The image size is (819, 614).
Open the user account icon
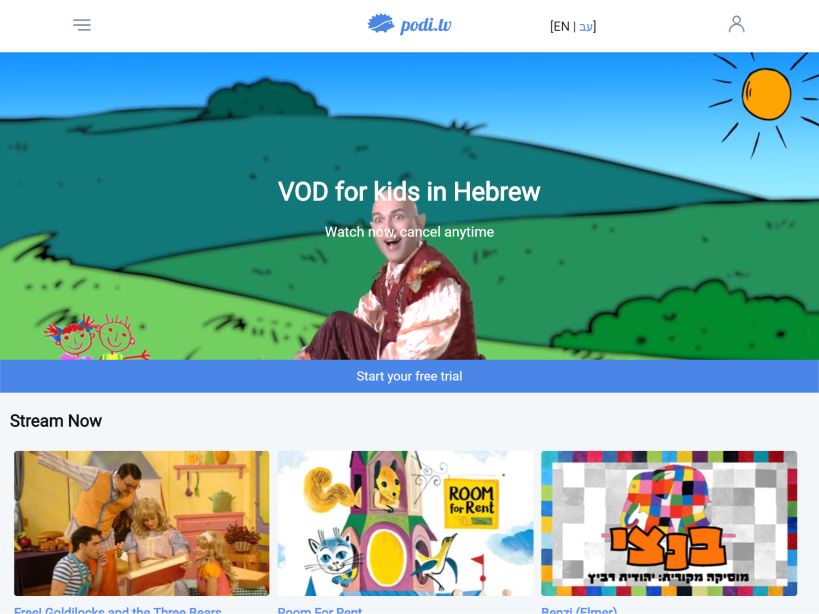click(736, 24)
